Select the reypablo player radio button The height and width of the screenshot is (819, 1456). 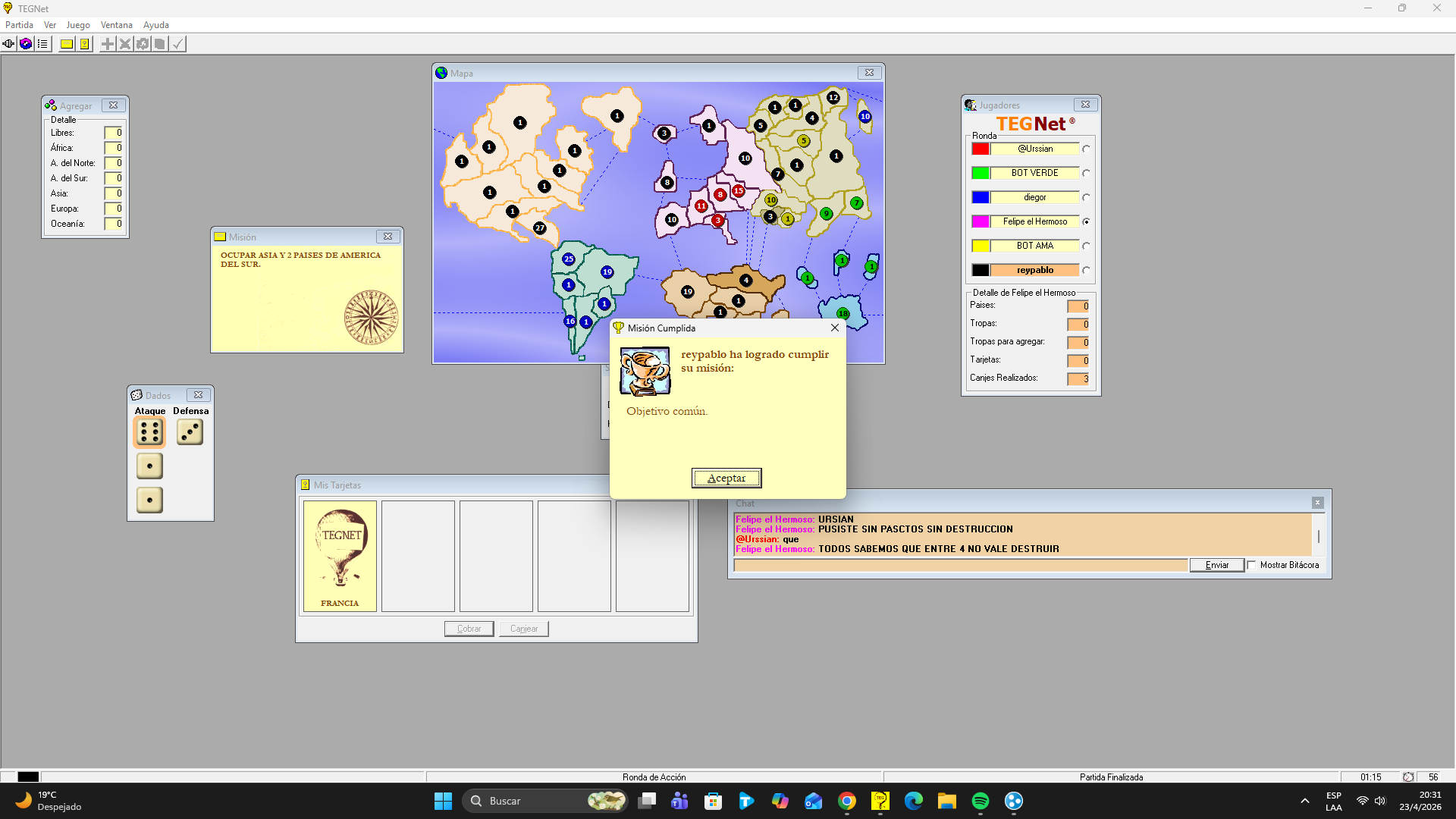point(1086,271)
